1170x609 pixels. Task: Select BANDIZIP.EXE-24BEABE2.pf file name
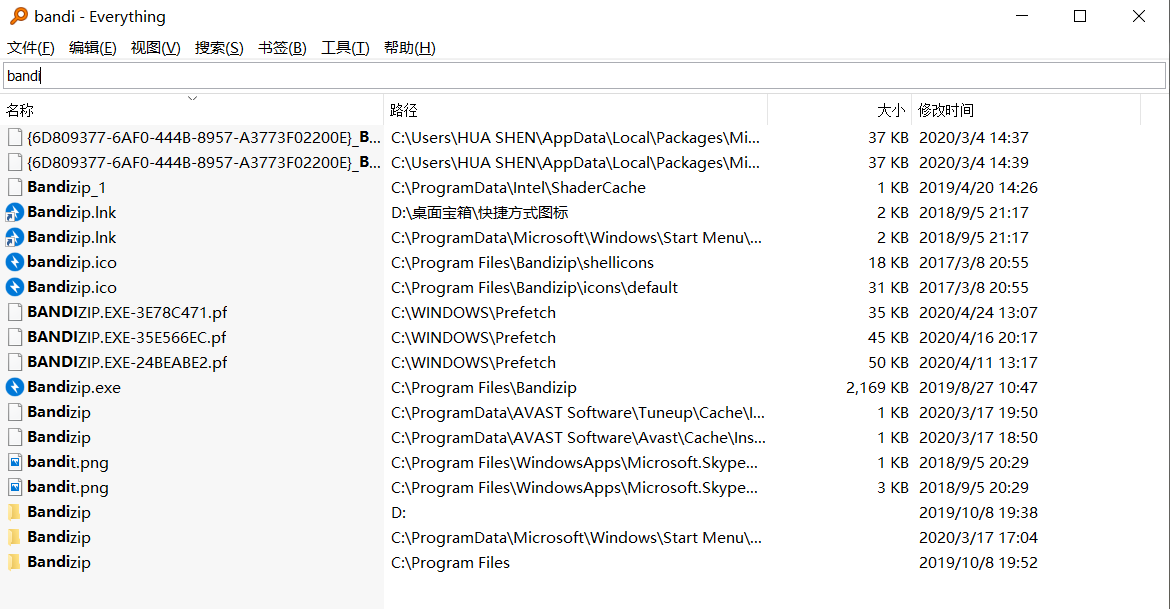[x=127, y=362]
